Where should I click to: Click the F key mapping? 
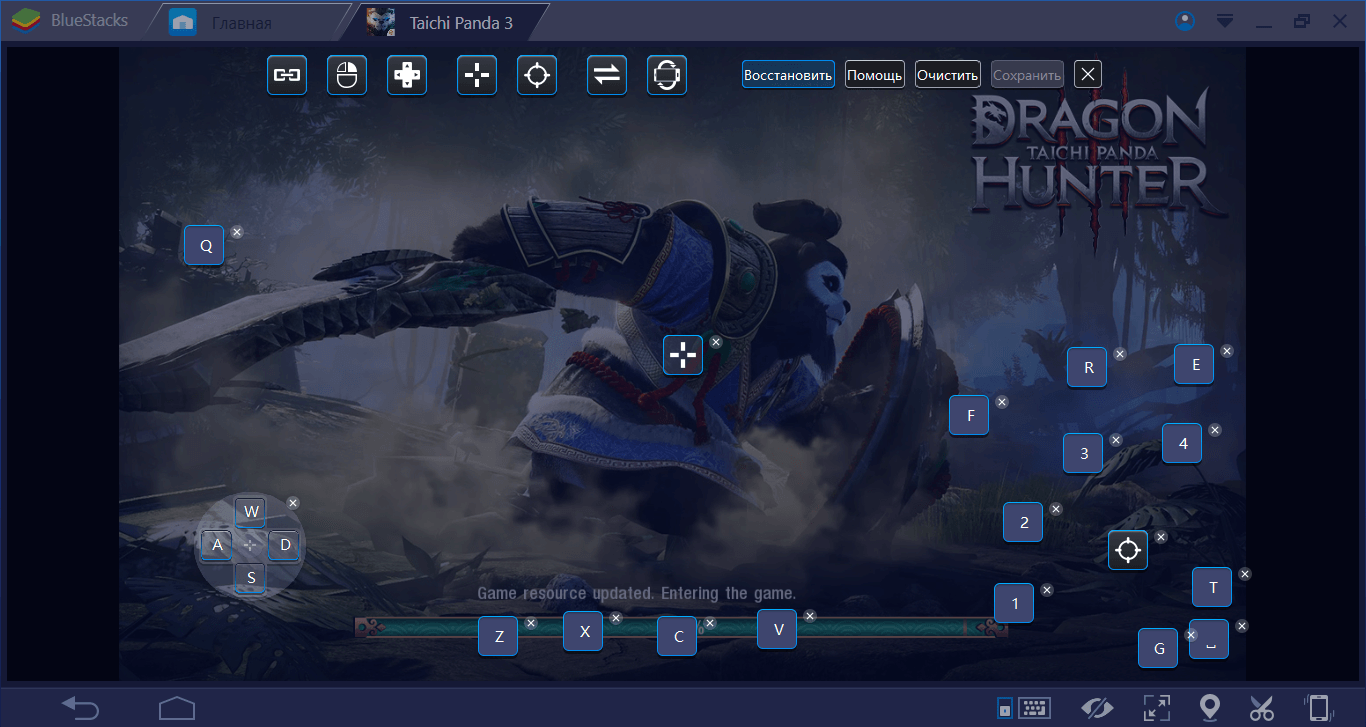[x=969, y=416]
